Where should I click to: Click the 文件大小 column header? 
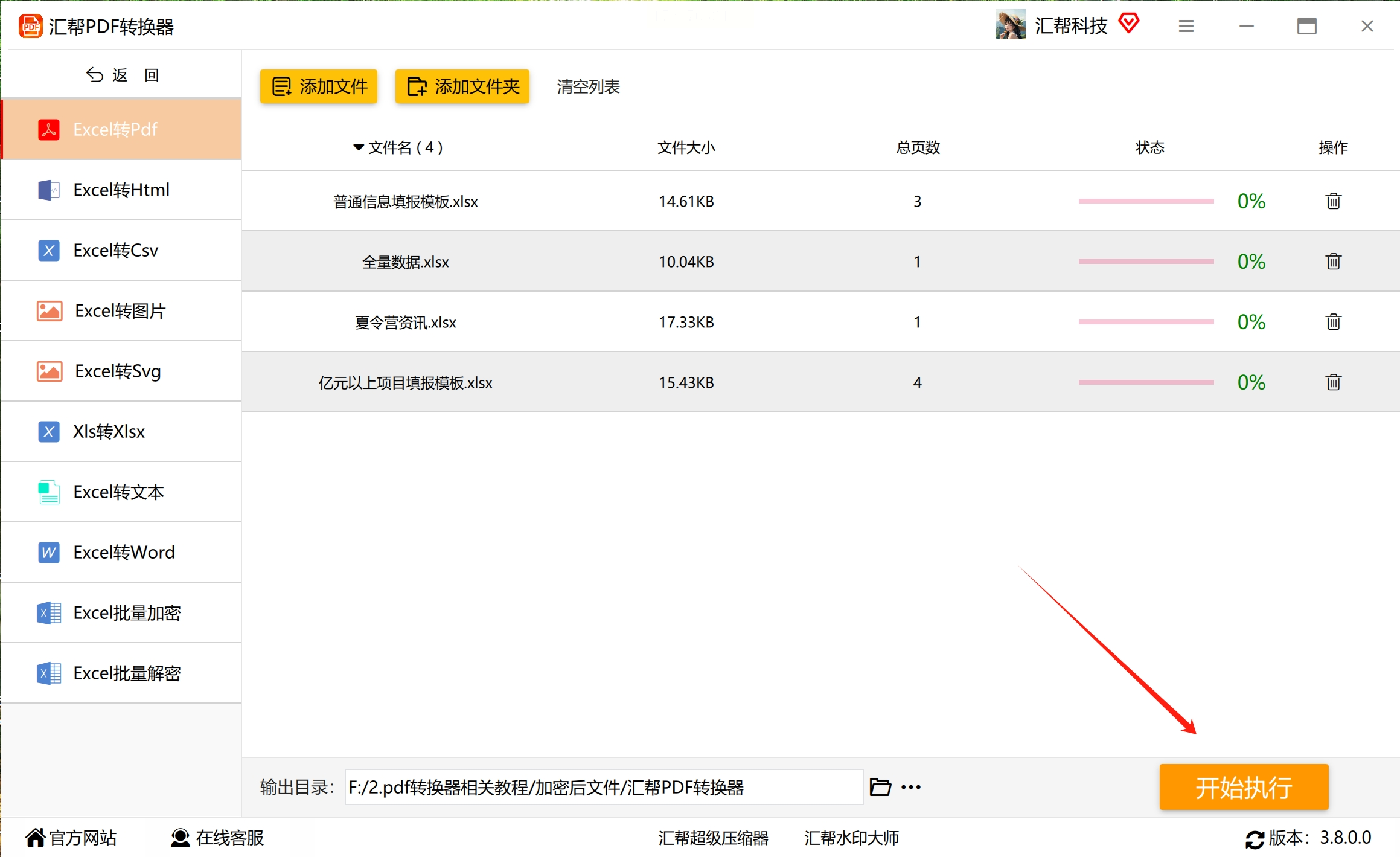(686, 147)
